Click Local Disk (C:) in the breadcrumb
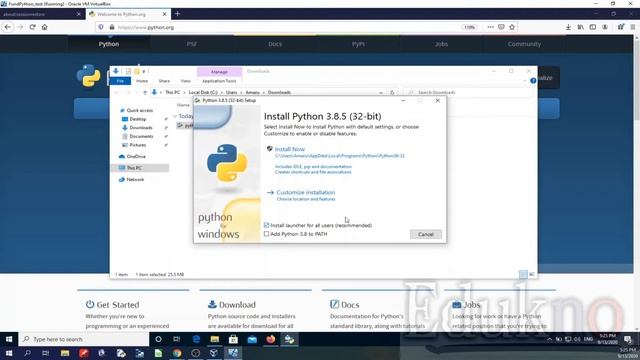 203,93
